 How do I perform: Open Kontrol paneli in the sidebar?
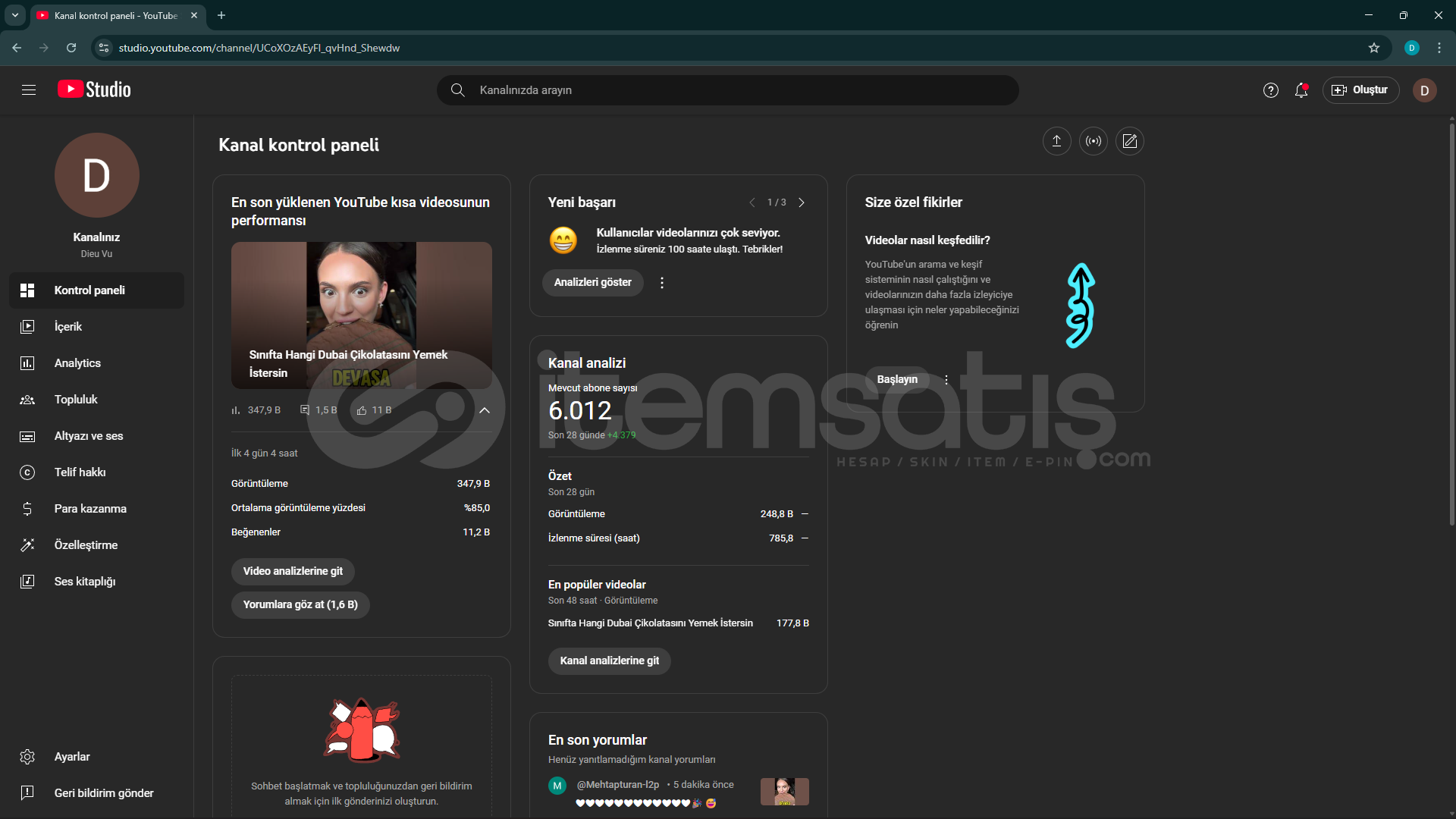[96, 290]
